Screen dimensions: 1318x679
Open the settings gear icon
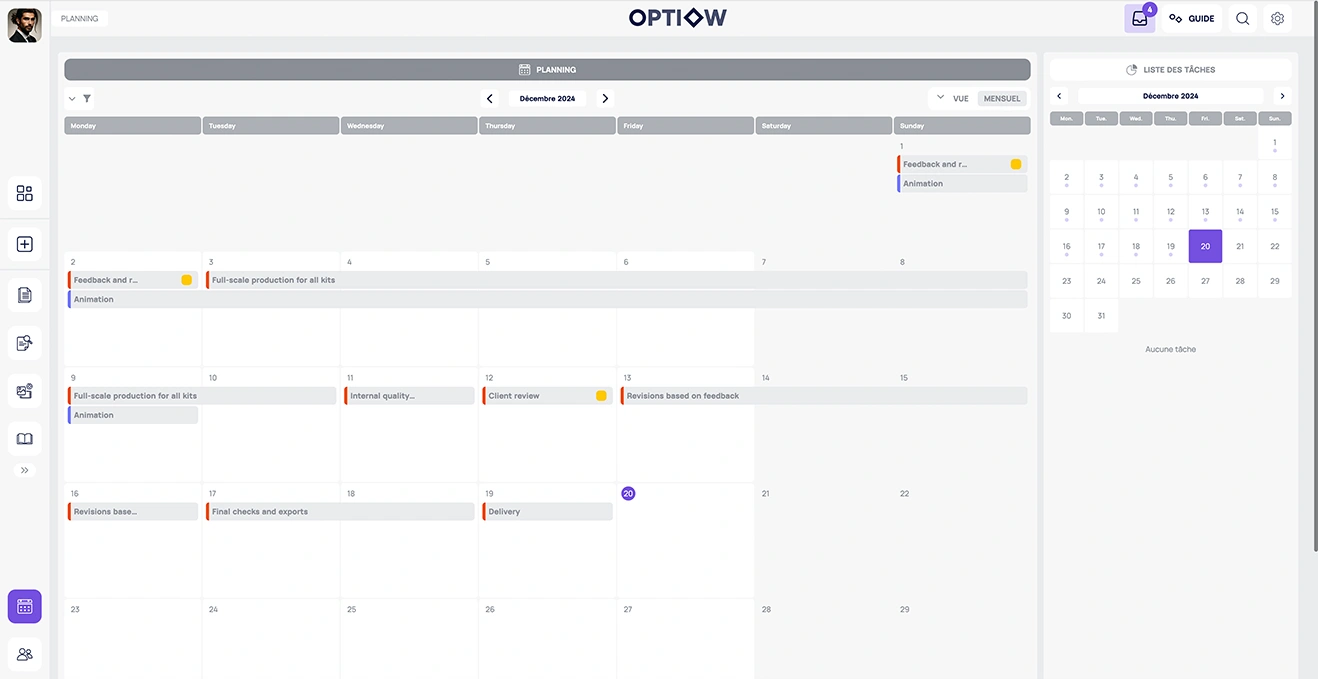point(1277,18)
